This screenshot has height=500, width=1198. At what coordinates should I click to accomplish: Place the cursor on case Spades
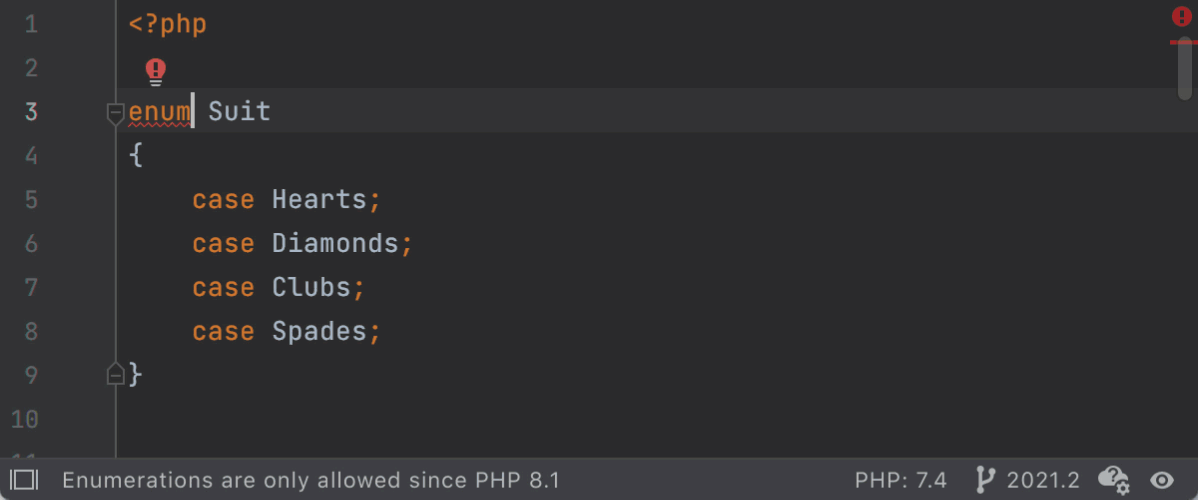click(286, 332)
